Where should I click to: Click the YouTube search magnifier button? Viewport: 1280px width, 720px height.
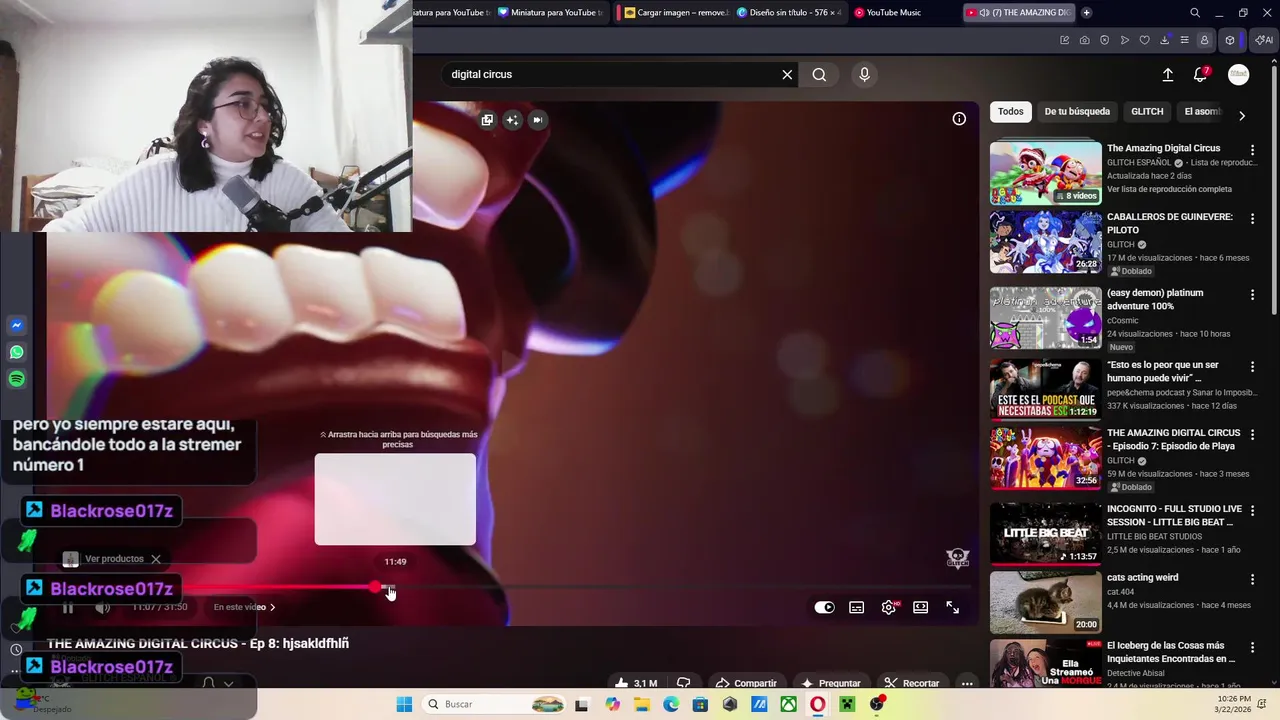(x=819, y=74)
